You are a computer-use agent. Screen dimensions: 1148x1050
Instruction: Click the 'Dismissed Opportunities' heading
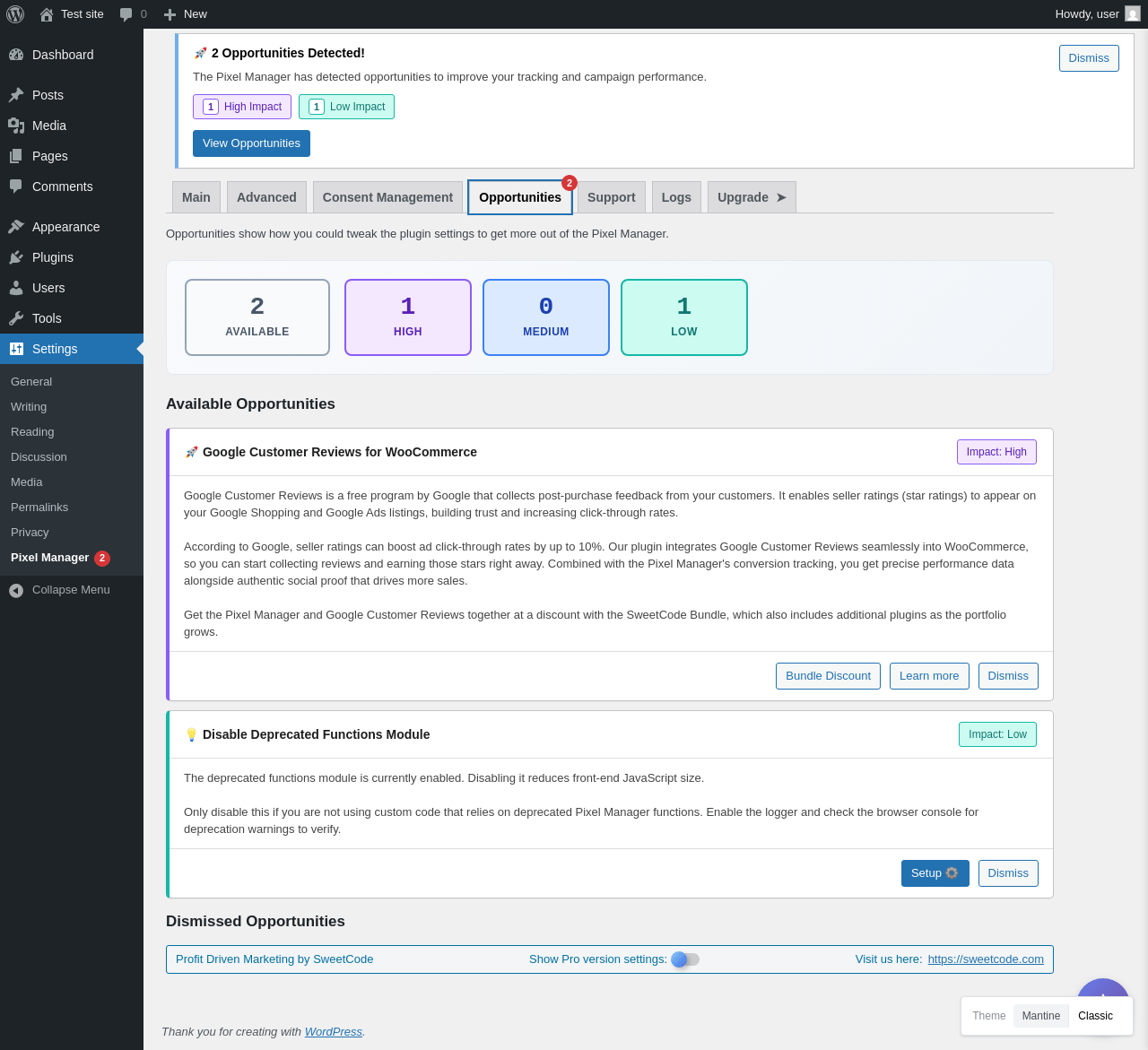256,922
